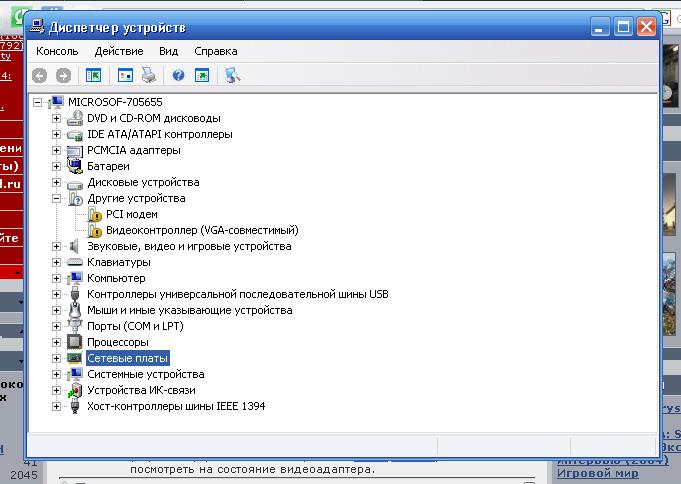Select the Компьютер label
The width and height of the screenshot is (681, 484).
pyautogui.click(x=116, y=278)
